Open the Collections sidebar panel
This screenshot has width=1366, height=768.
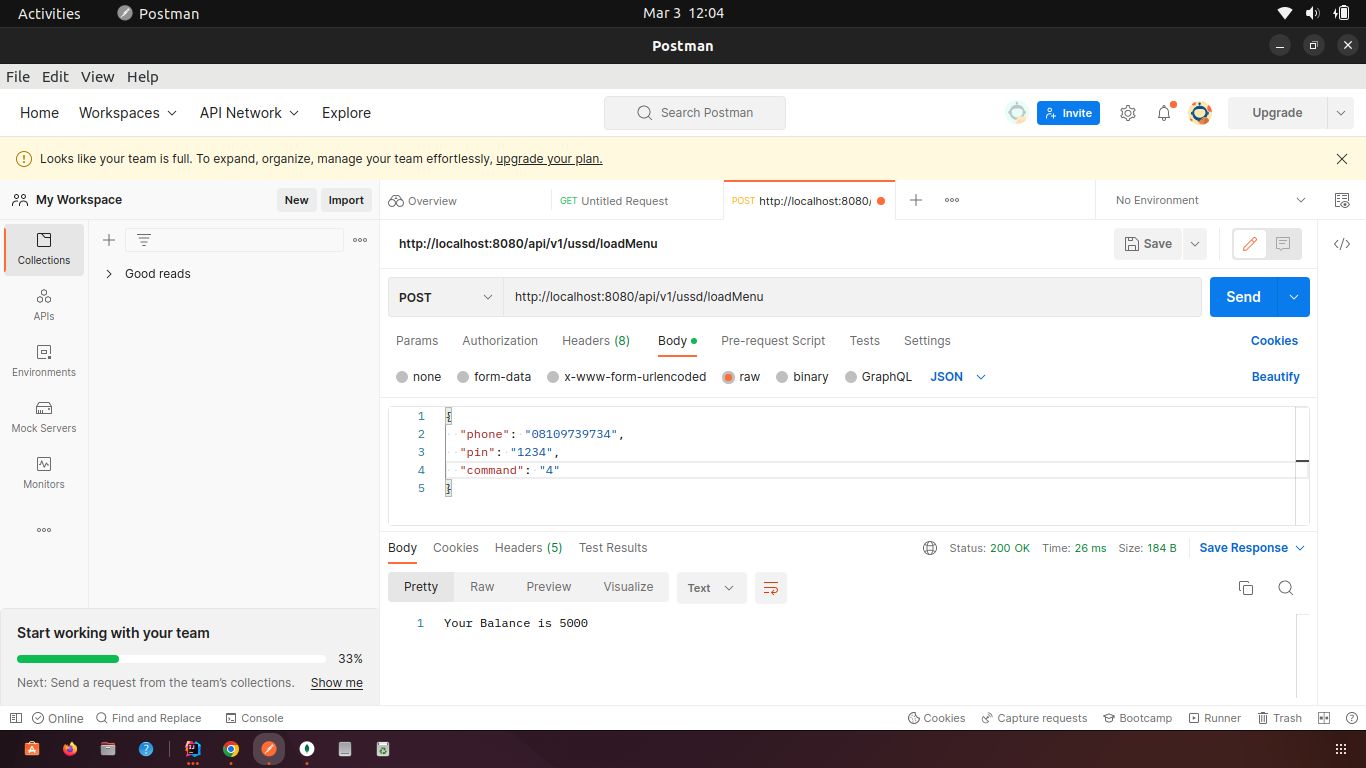(x=43, y=249)
